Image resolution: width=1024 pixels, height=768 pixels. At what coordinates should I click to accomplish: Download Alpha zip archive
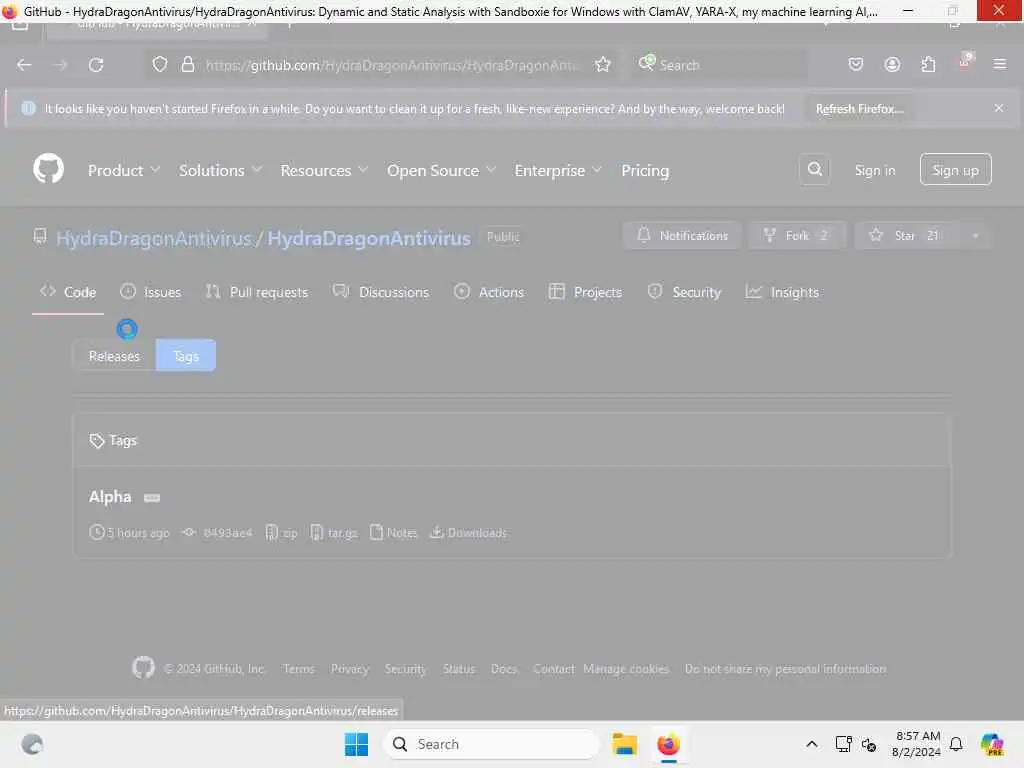[281, 533]
